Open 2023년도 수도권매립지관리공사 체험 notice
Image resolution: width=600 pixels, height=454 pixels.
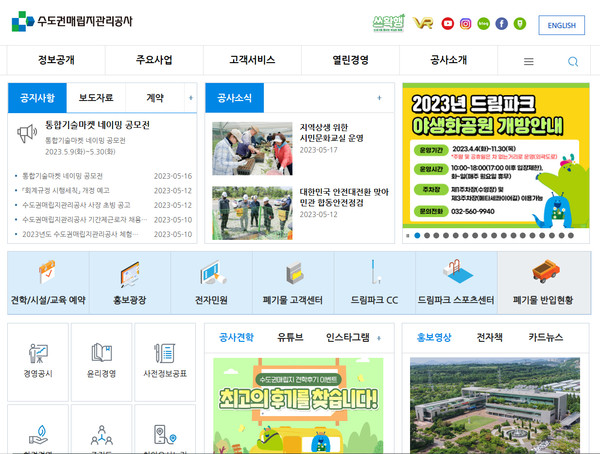pyautogui.click(x=80, y=234)
